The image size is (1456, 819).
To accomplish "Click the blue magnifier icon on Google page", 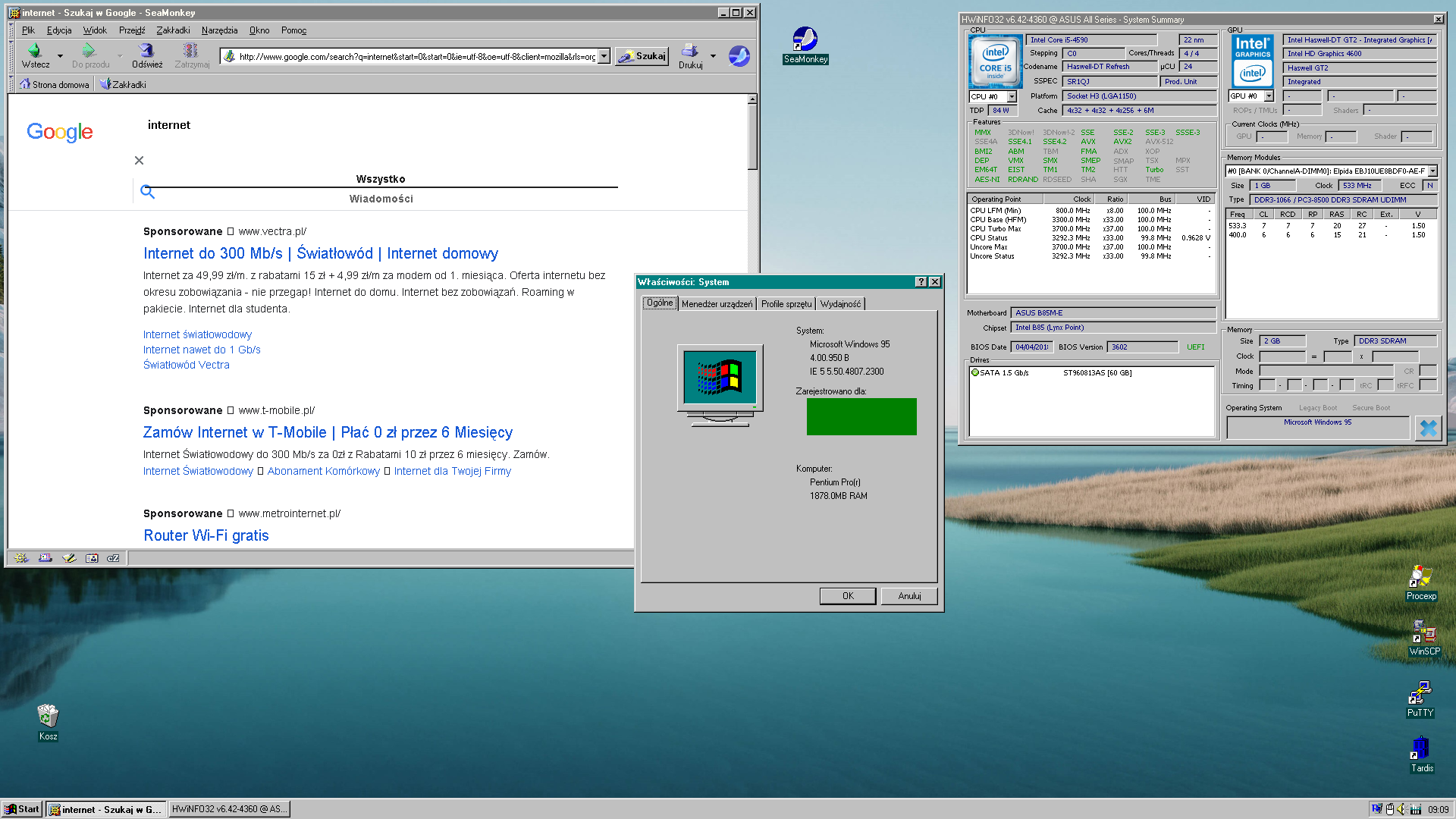I will click(148, 192).
